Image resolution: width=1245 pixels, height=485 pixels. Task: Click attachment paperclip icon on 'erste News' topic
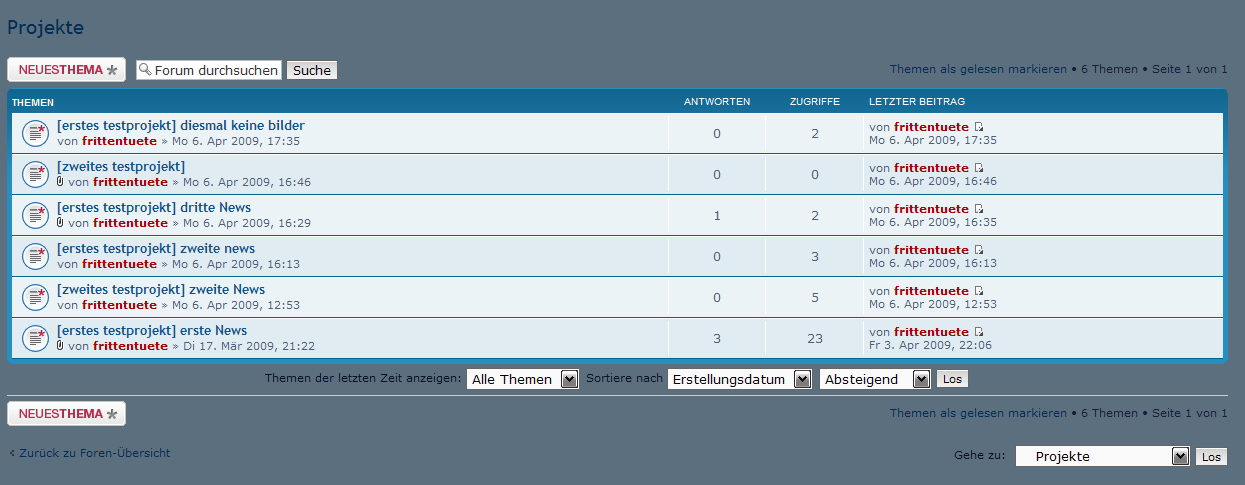point(61,346)
